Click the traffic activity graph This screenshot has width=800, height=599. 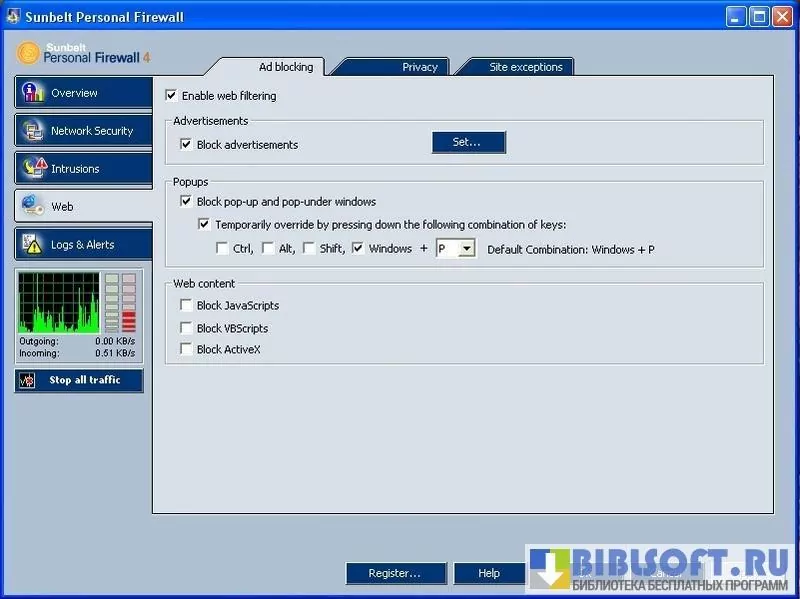[59, 302]
